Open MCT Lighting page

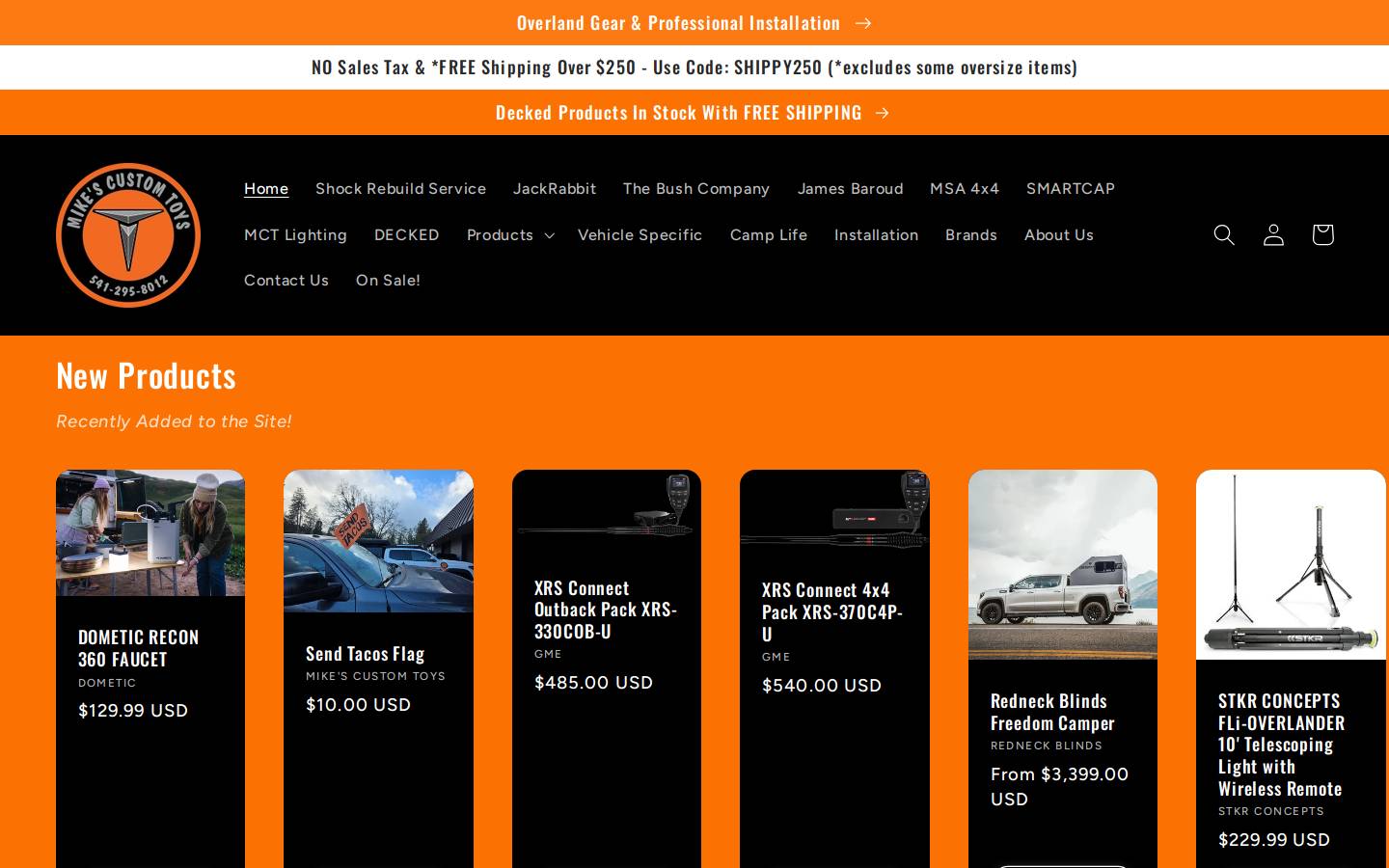[295, 234]
